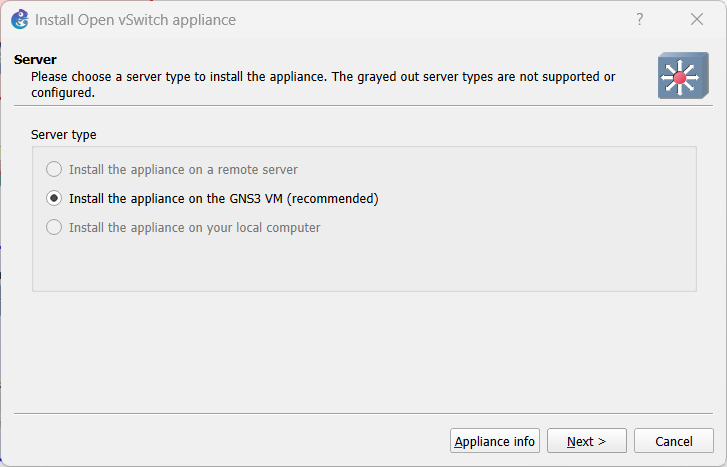Viewport: 727px width, 467px height.
Task: Click the Next button
Action: point(587,441)
